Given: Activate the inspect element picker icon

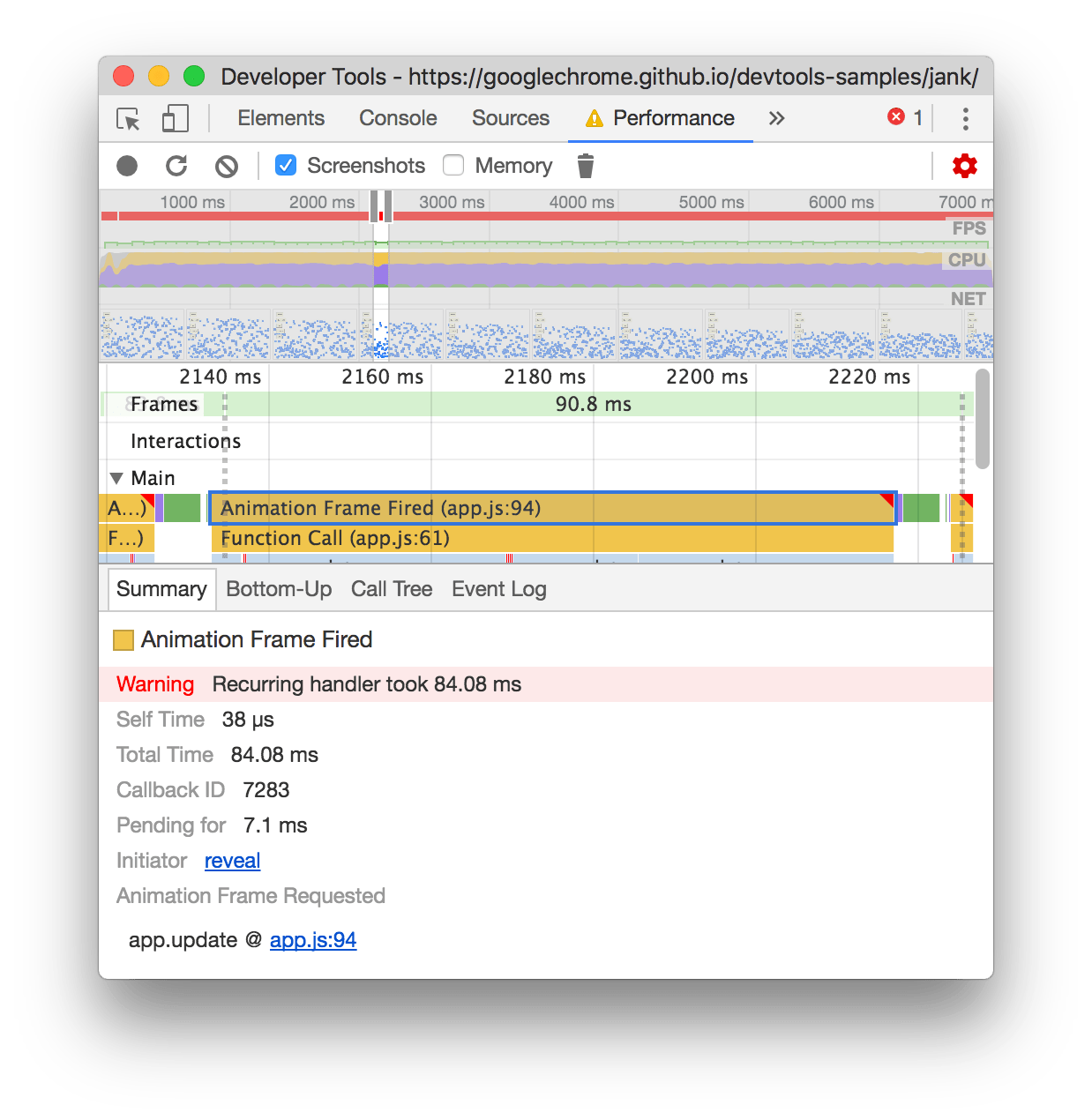Looking at the screenshot, I should point(128,118).
